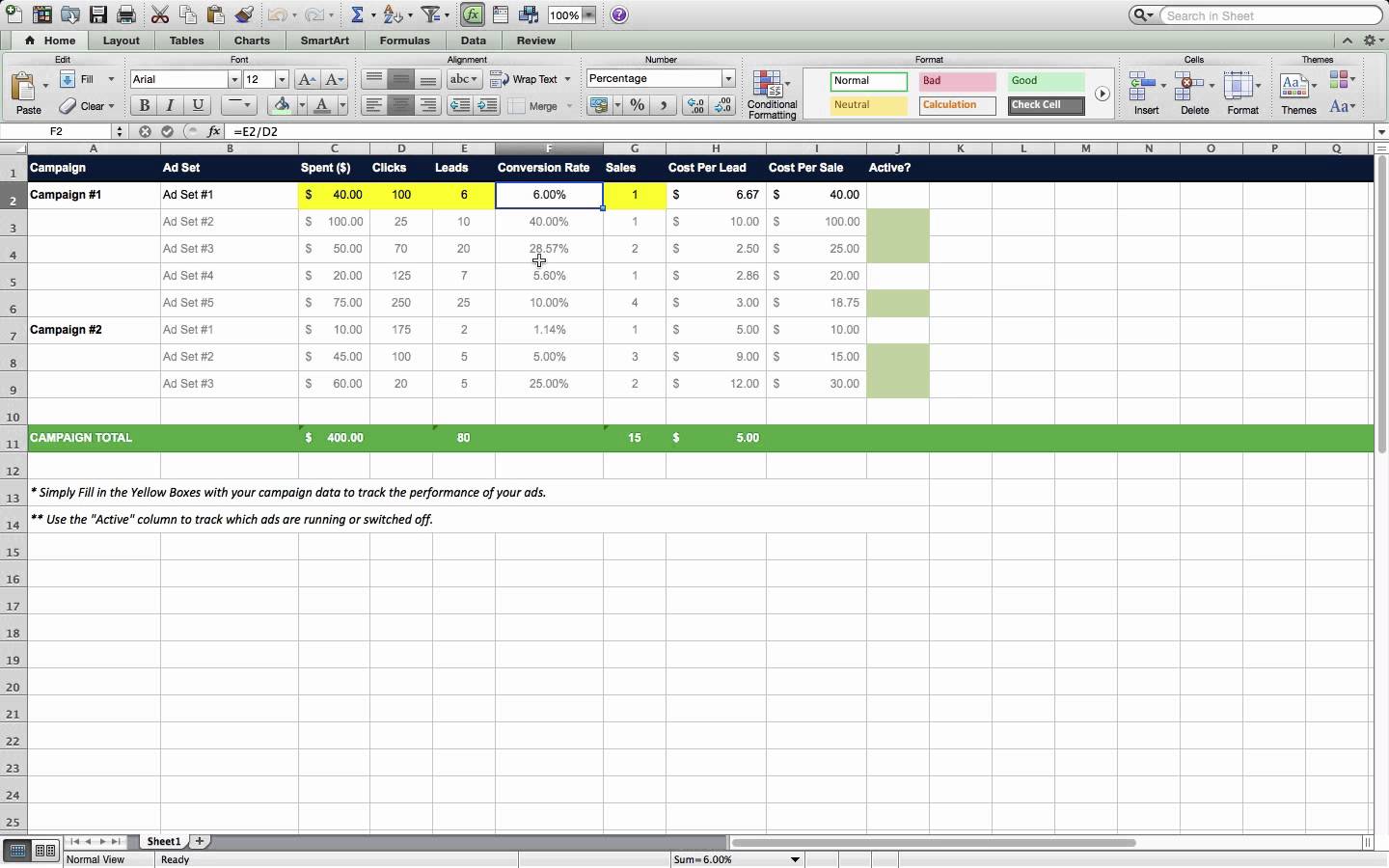This screenshot has height=868, width=1389.
Task: Select the Formula Builder toolbar icon
Action: (x=472, y=14)
